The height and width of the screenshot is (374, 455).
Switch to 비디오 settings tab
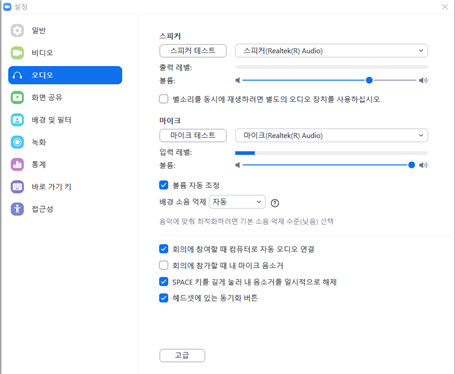click(x=65, y=53)
